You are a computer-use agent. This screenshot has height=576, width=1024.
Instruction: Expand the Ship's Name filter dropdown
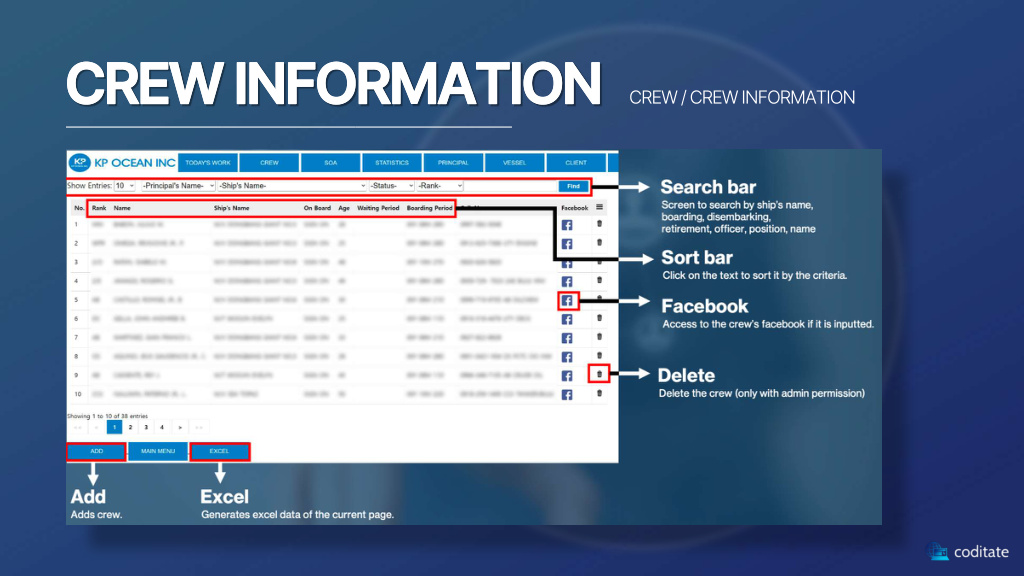coord(292,186)
